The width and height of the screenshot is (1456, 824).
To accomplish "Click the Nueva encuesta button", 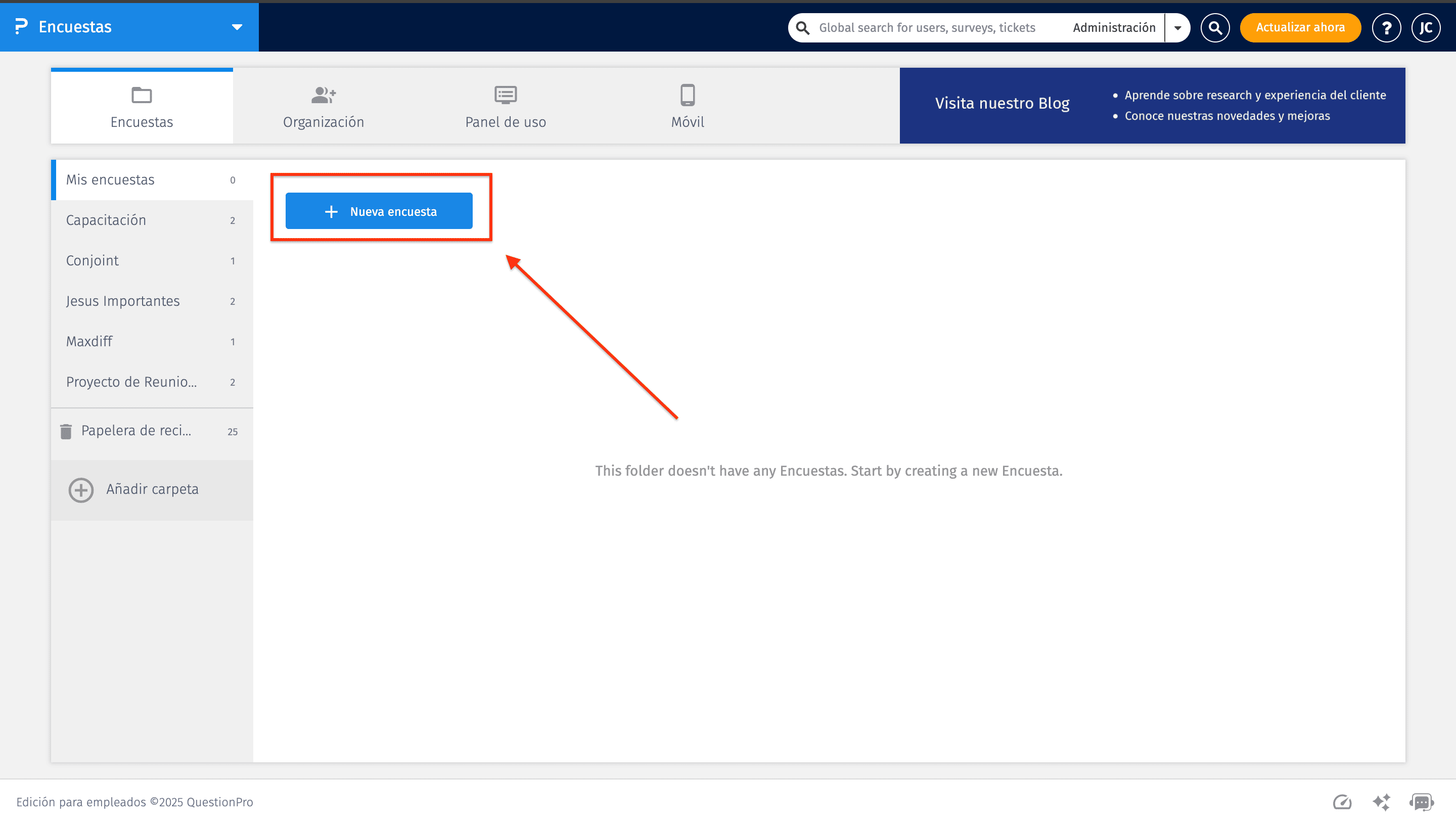I will 379,210.
